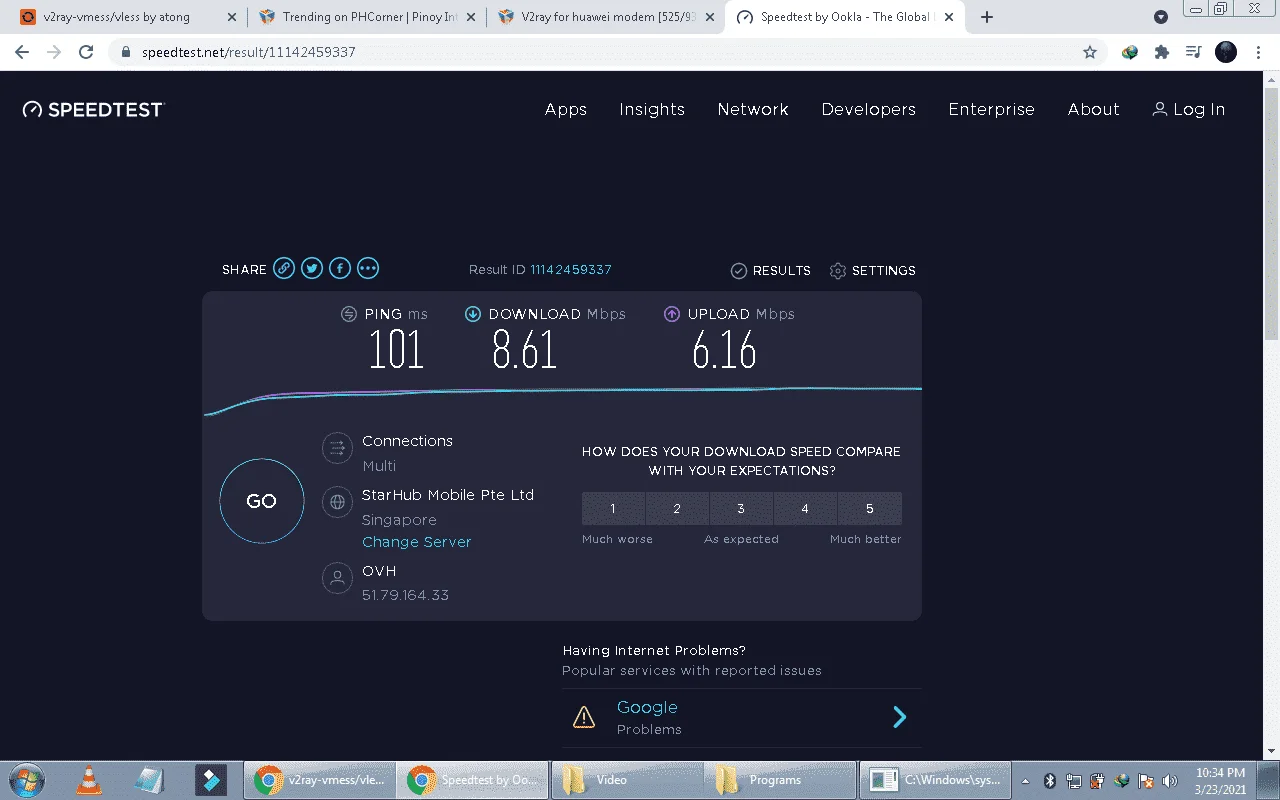Share the result on Facebook
Image resolution: width=1280 pixels, height=800 pixels.
(x=340, y=268)
